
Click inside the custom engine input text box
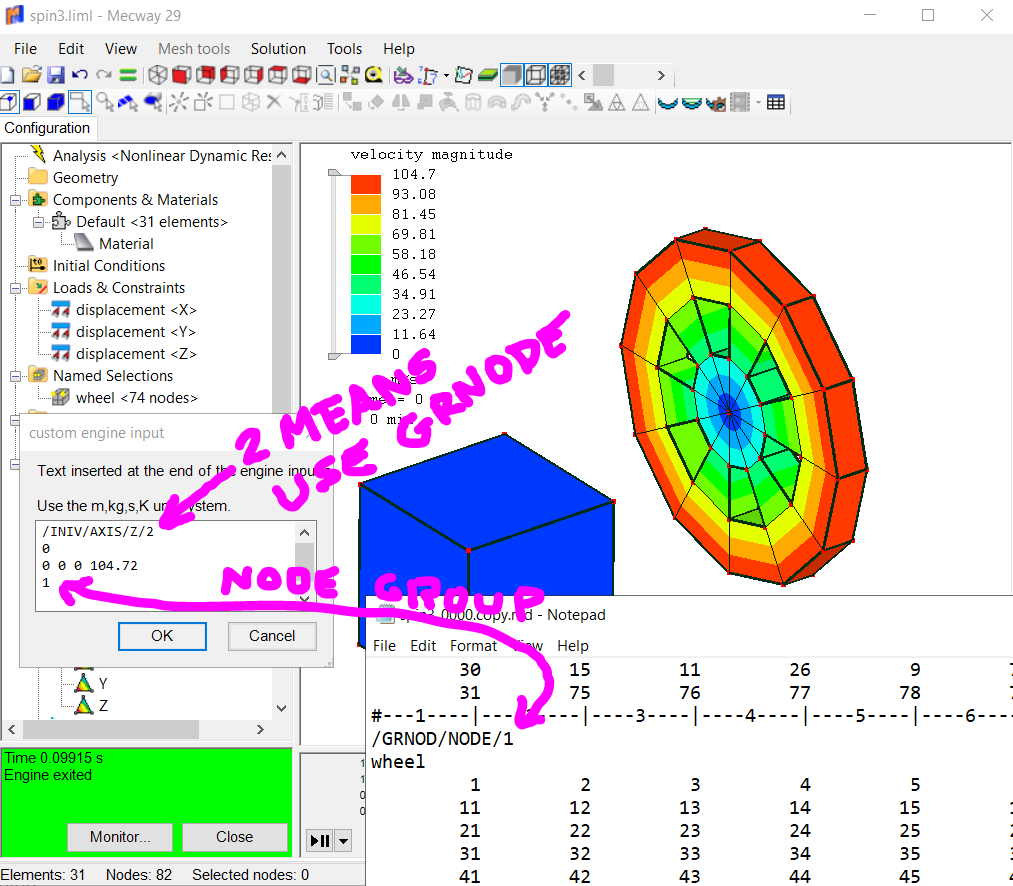(x=165, y=565)
